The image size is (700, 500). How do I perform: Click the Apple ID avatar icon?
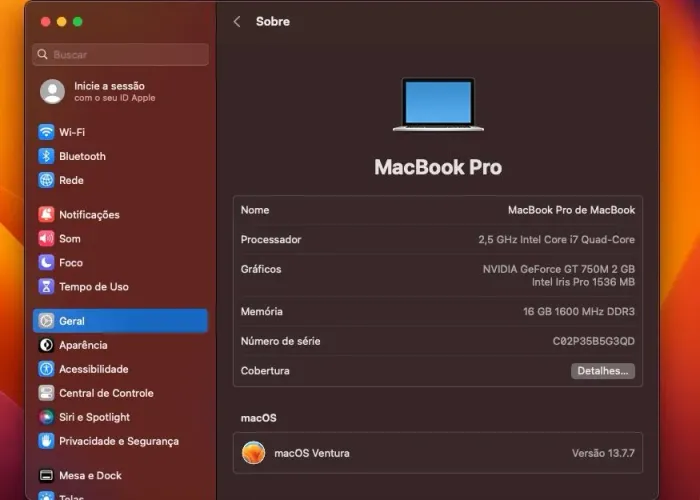pos(52,92)
